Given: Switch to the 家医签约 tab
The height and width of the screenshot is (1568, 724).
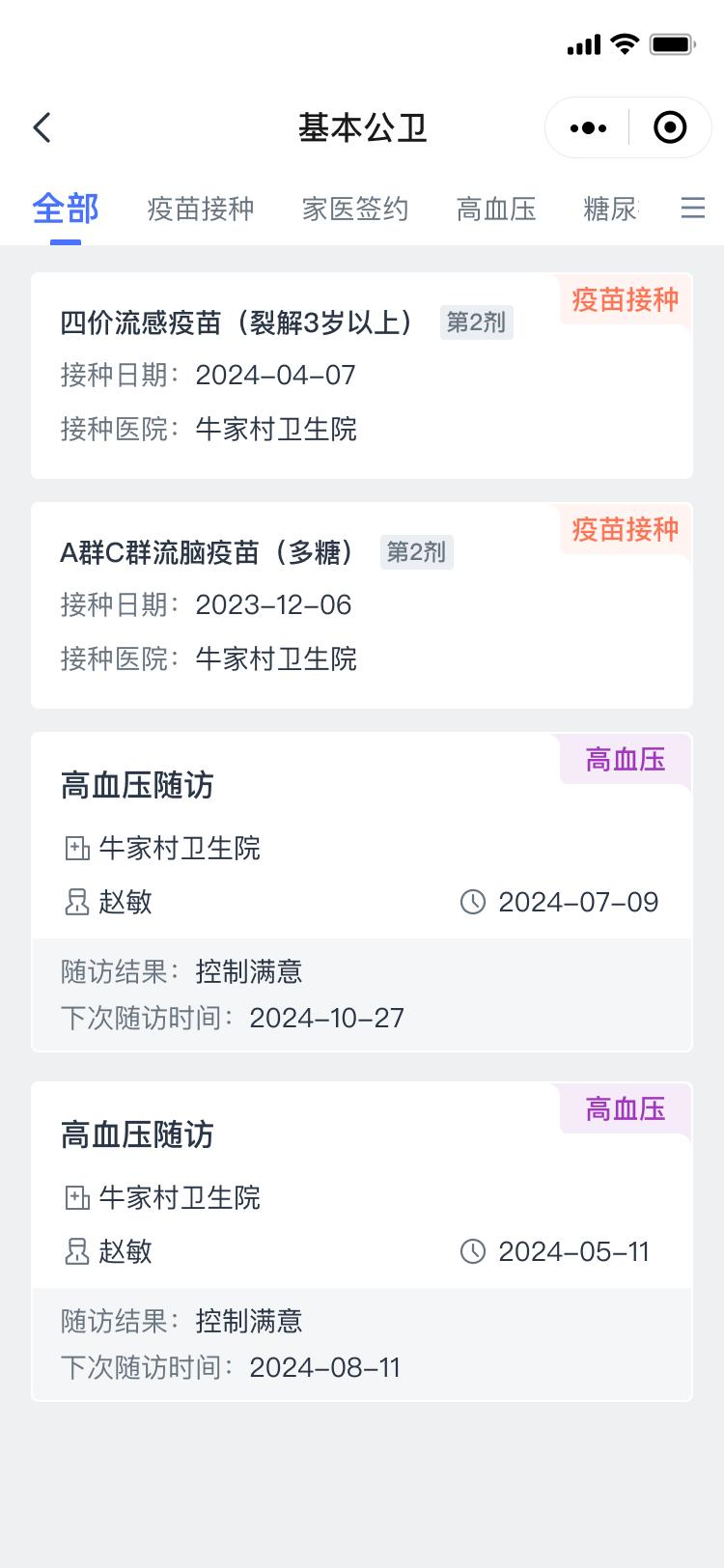Looking at the screenshot, I should pos(355,209).
